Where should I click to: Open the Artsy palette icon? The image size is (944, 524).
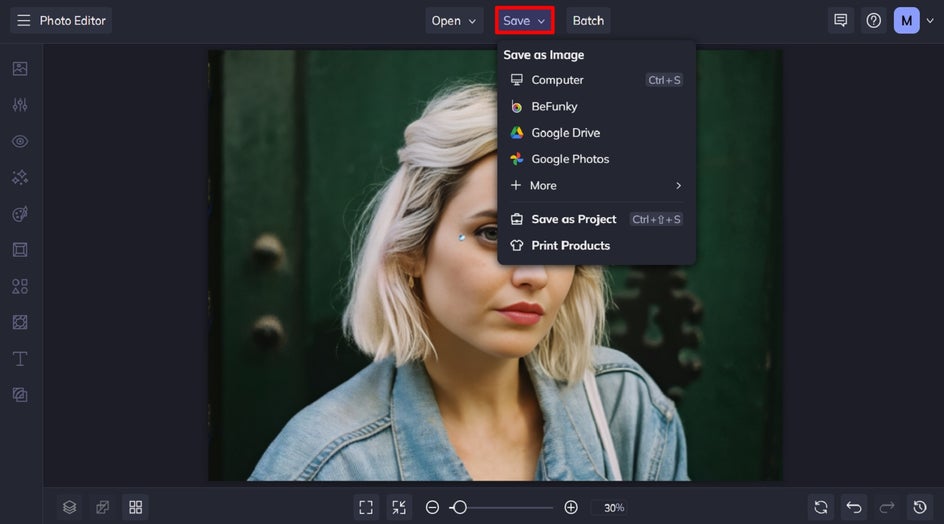coord(20,214)
